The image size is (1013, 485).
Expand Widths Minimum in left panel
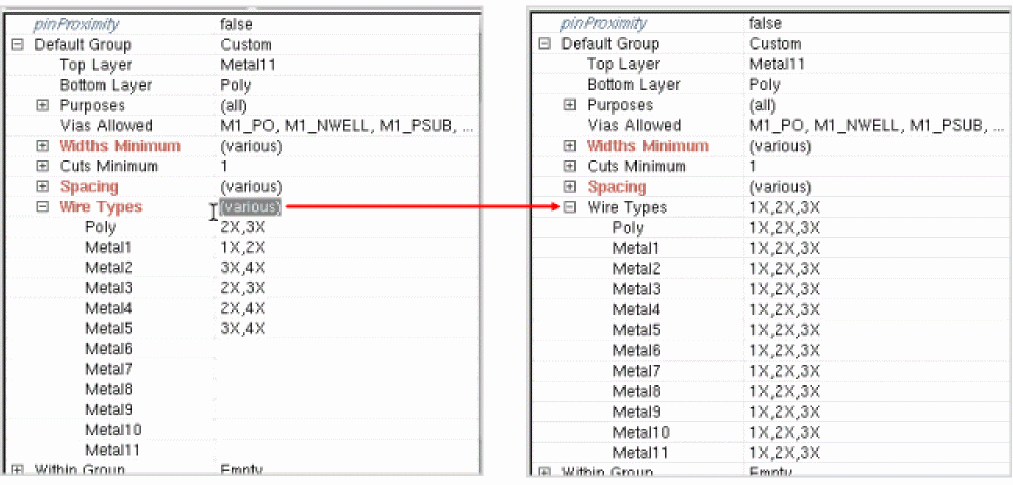(x=43, y=146)
